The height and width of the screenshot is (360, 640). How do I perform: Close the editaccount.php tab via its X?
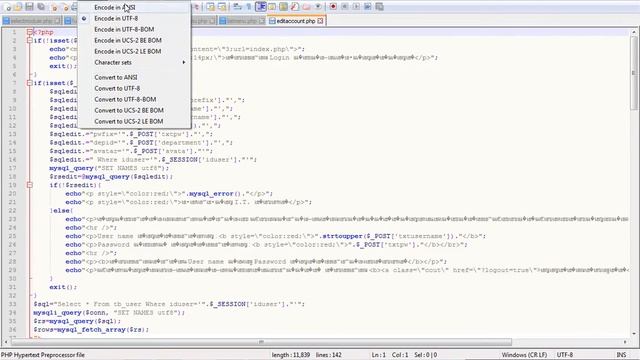point(320,21)
